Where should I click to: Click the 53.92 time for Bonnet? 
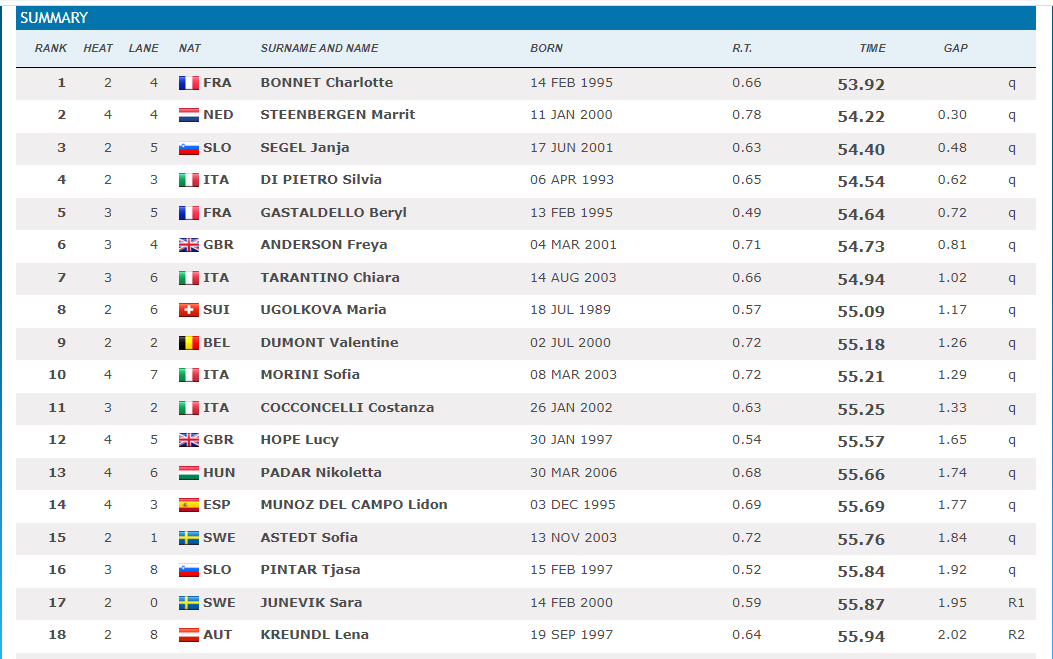(861, 84)
